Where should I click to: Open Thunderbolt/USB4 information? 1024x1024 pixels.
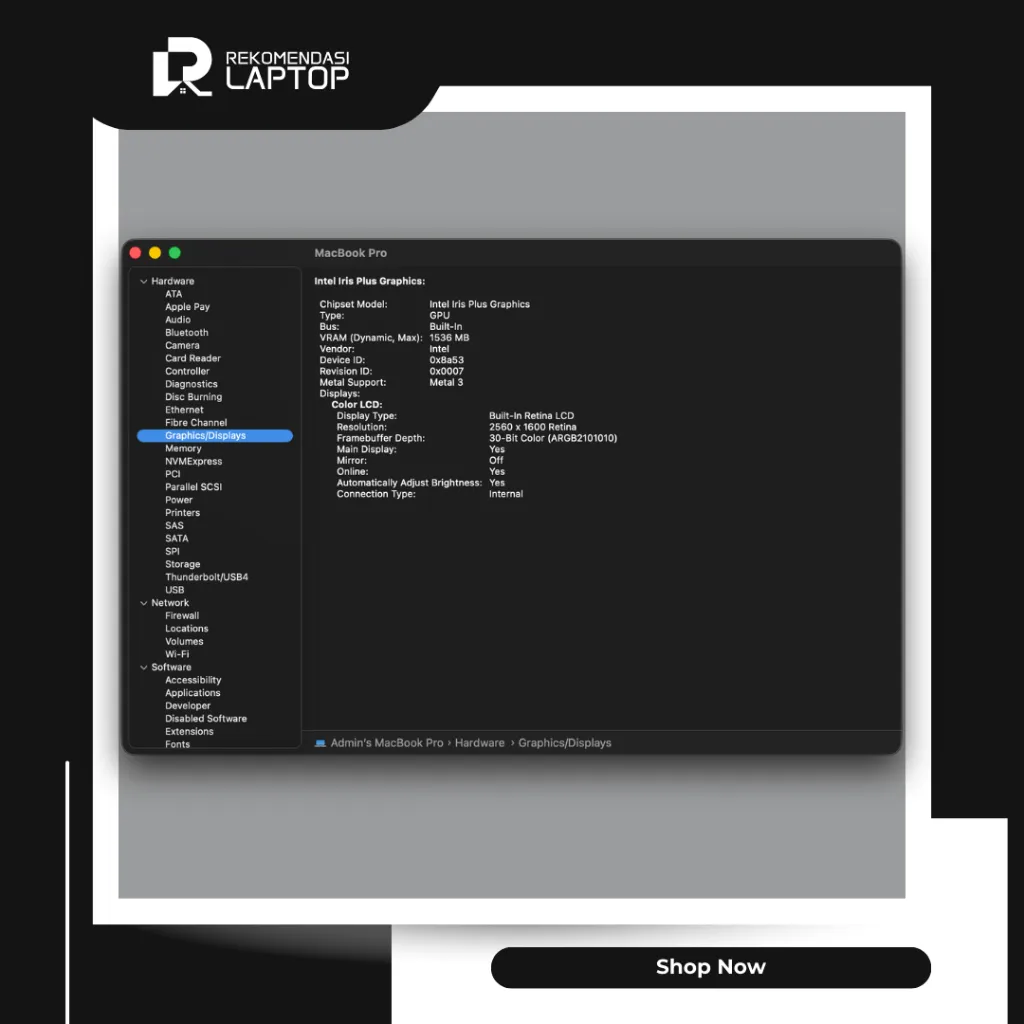[x=207, y=577]
